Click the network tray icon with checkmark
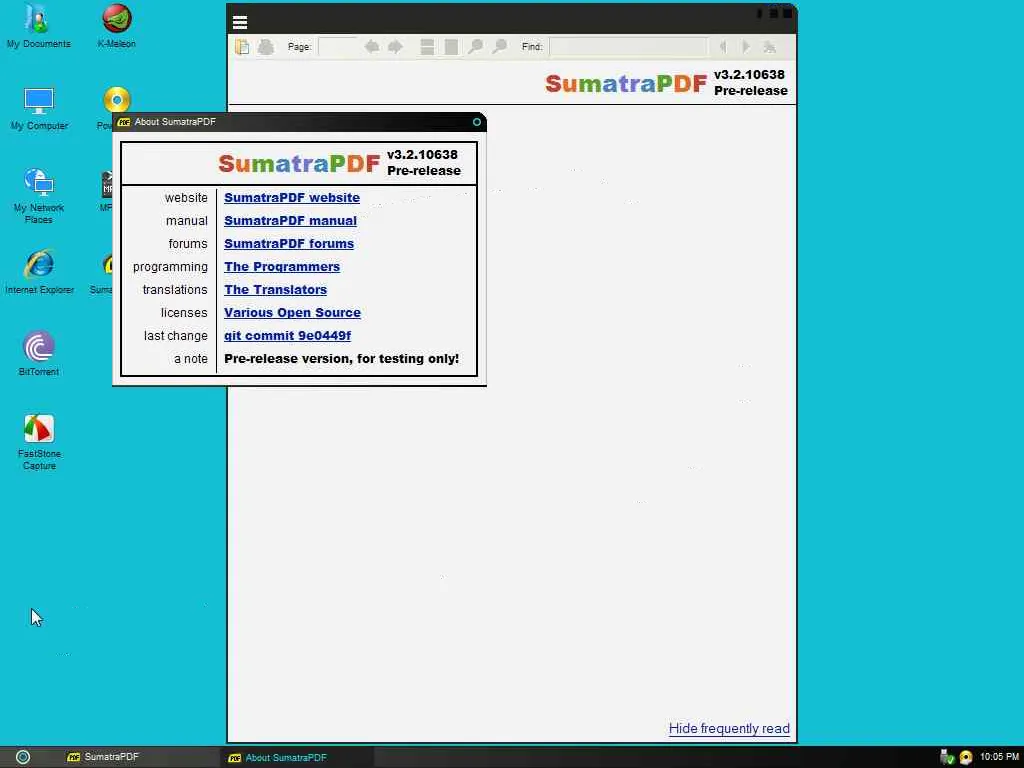1024x768 pixels. click(x=947, y=758)
